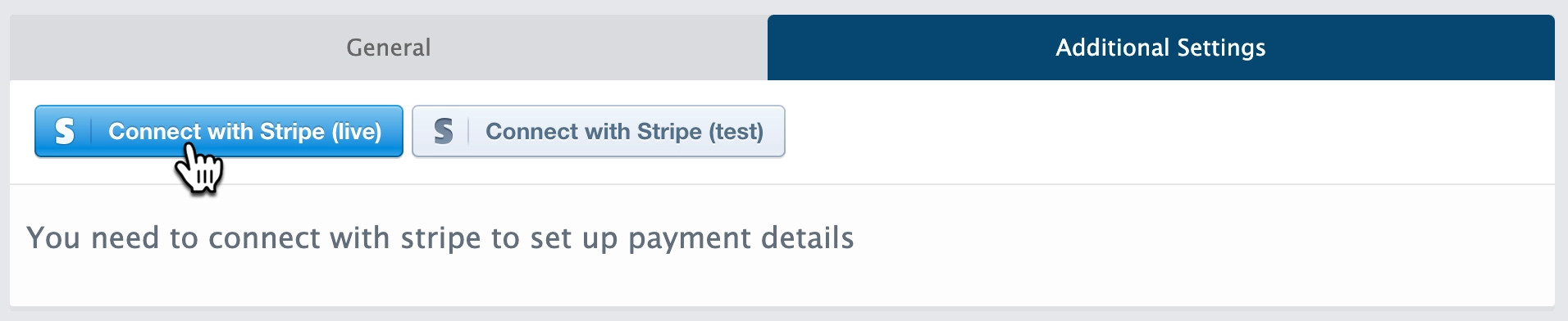Click the 'Connect with Stripe (live)' label text
Screen dimensions: 1568x321
[x=245, y=131]
